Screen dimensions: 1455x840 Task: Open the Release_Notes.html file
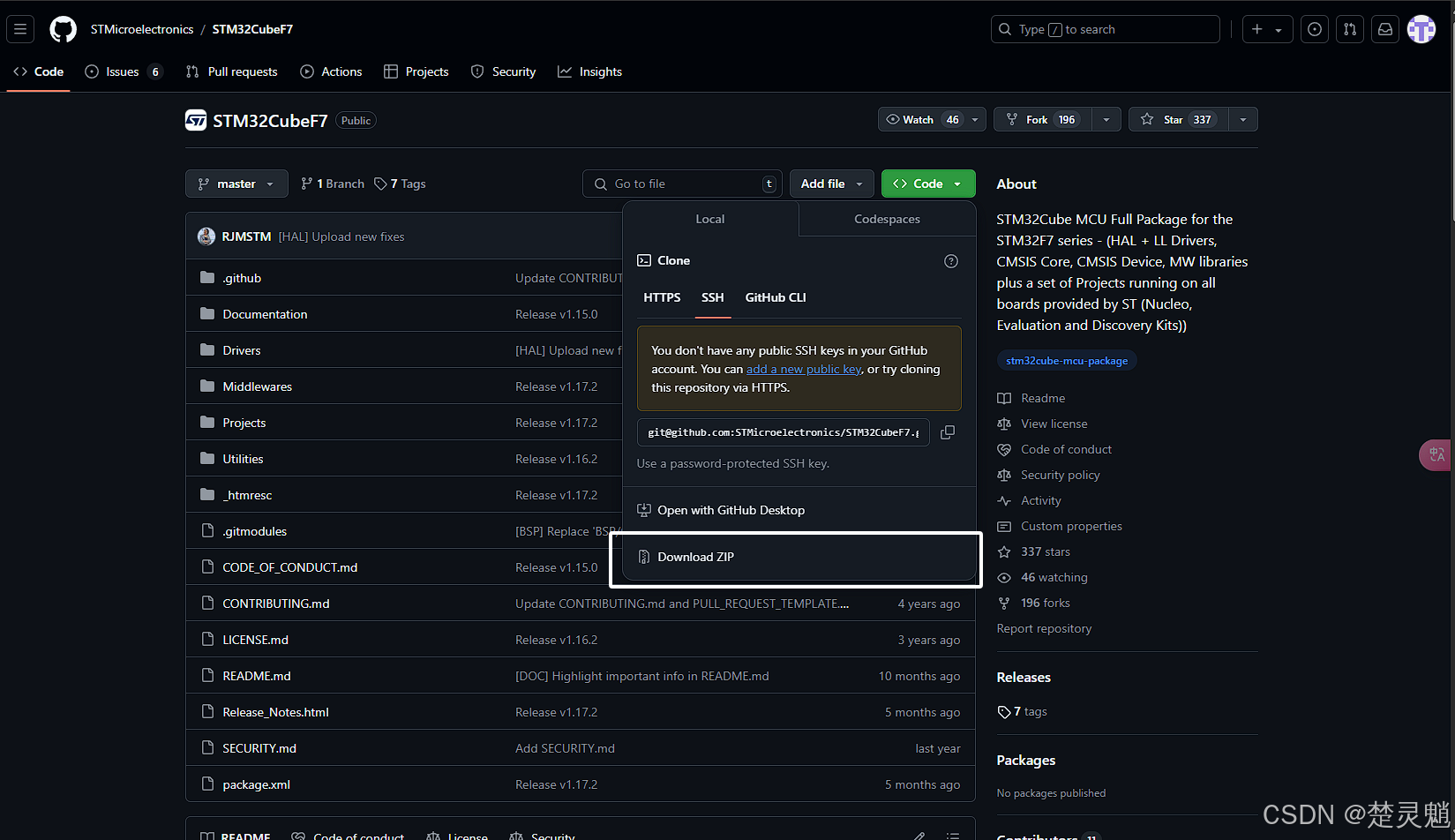275,712
